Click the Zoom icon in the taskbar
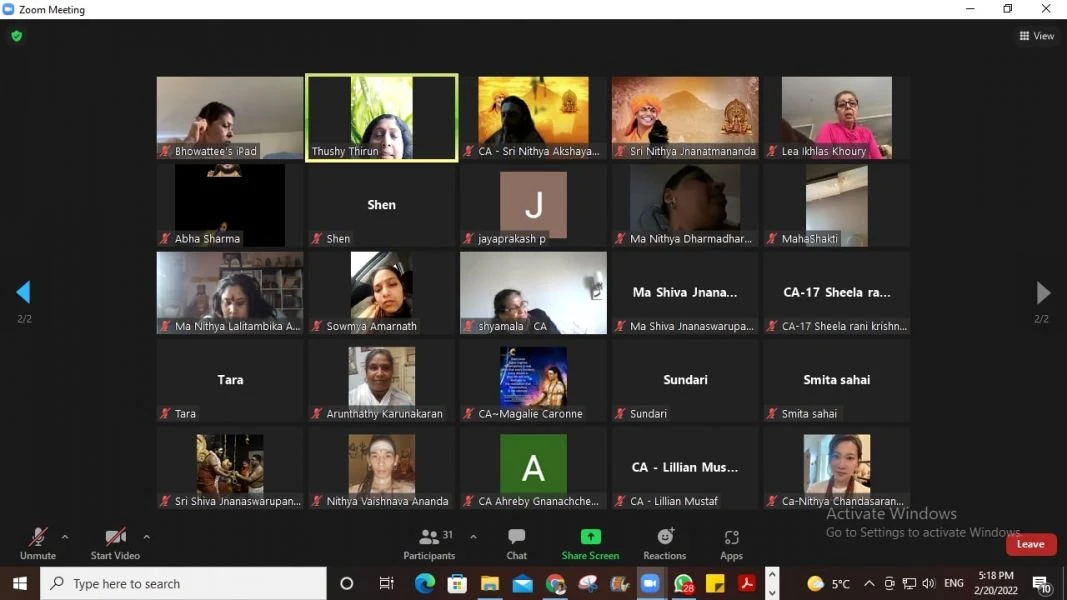Viewport: 1067px width, 600px height. [x=650, y=584]
